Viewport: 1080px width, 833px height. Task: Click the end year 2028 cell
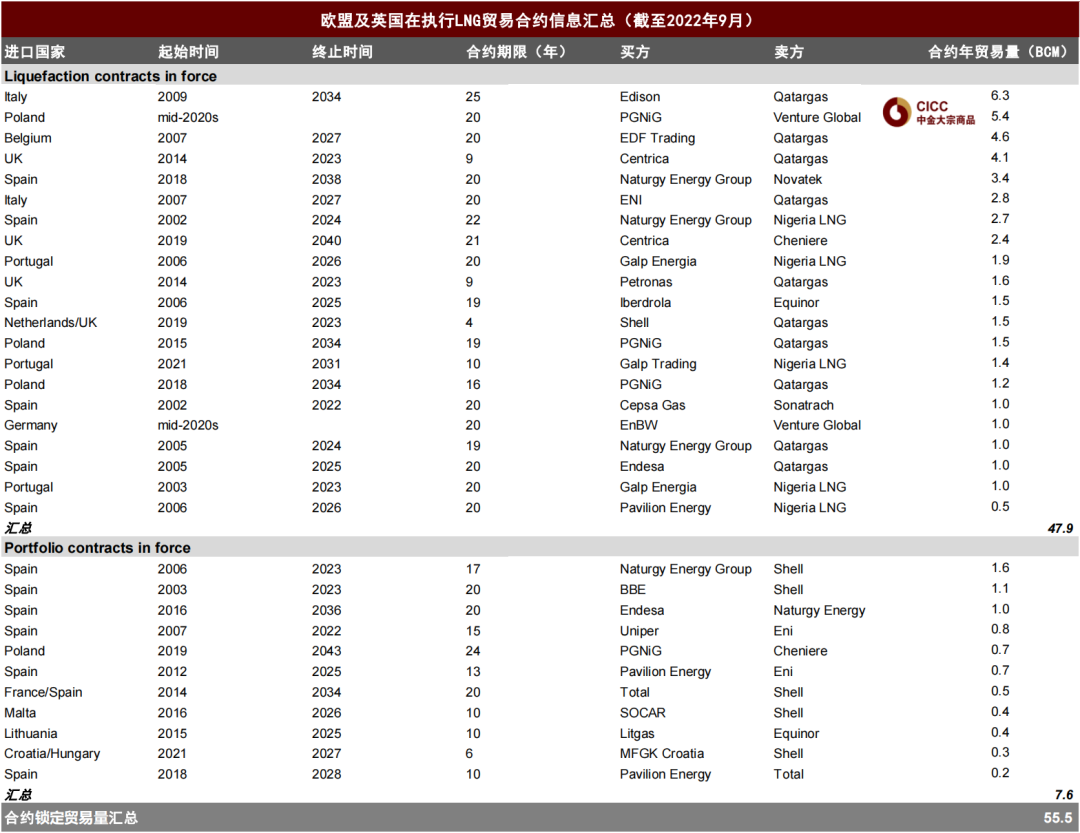(326, 774)
